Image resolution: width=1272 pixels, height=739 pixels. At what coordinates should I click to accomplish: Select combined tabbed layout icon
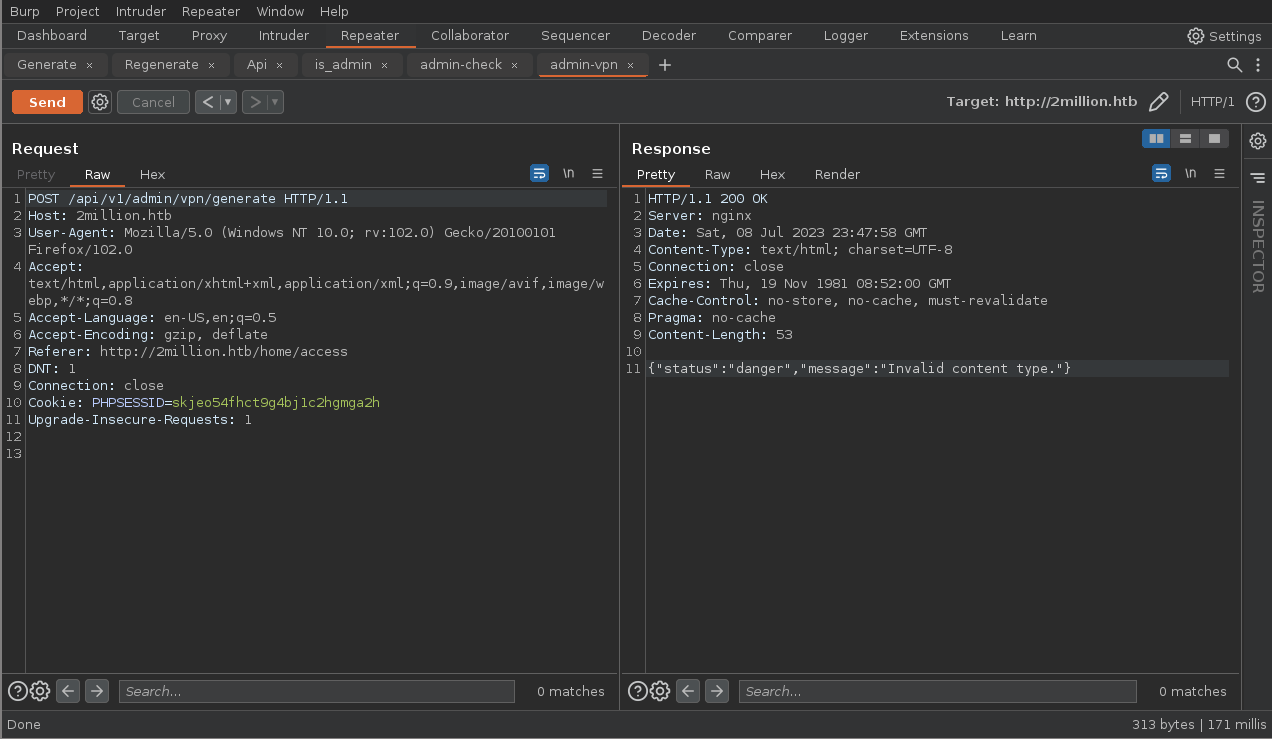1214,138
